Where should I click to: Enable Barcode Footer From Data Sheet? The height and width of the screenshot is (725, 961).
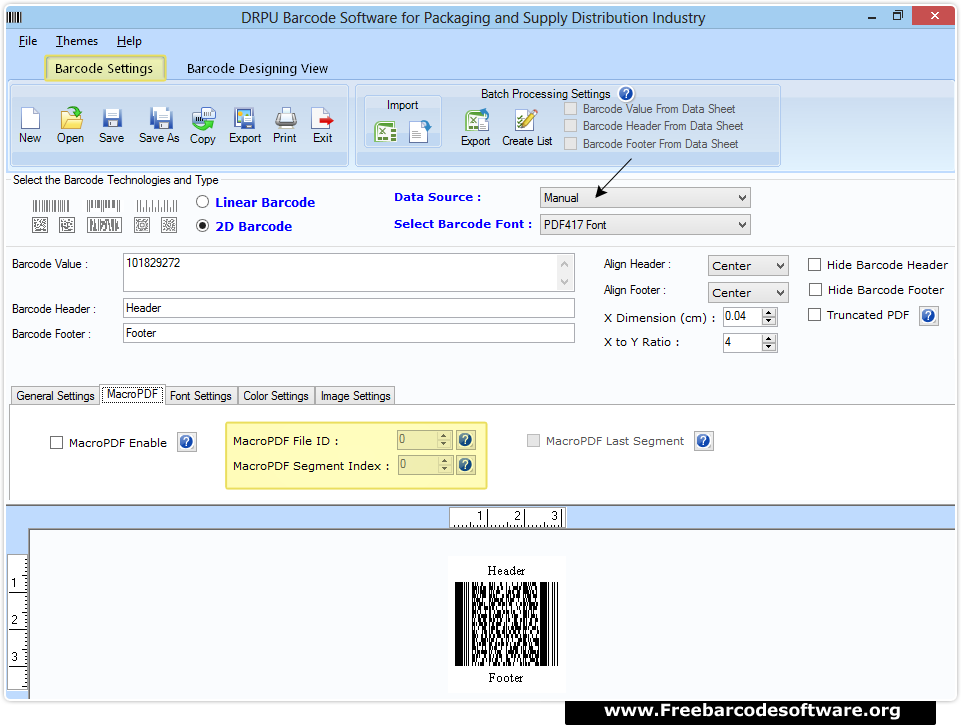(571, 143)
